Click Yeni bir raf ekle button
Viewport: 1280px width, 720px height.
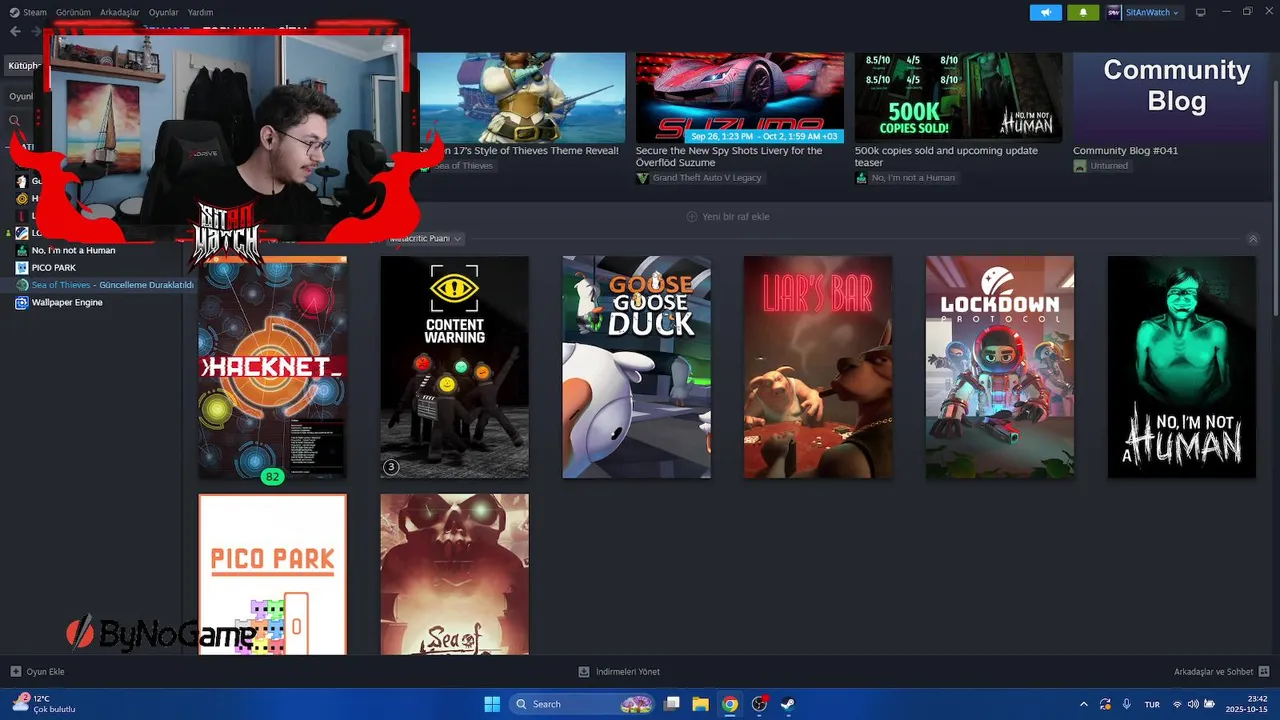click(x=728, y=217)
